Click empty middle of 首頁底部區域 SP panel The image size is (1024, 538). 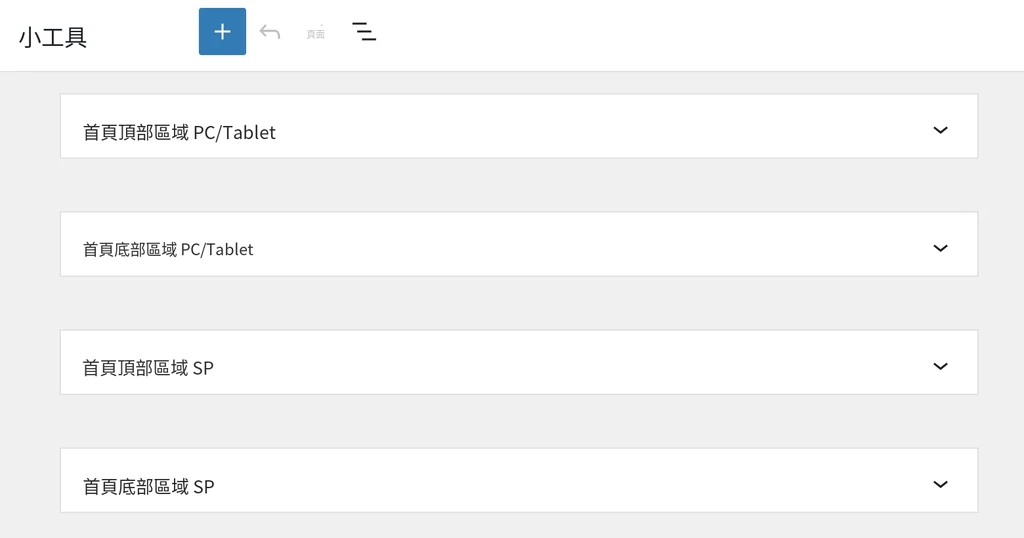pyautogui.click(x=575, y=481)
